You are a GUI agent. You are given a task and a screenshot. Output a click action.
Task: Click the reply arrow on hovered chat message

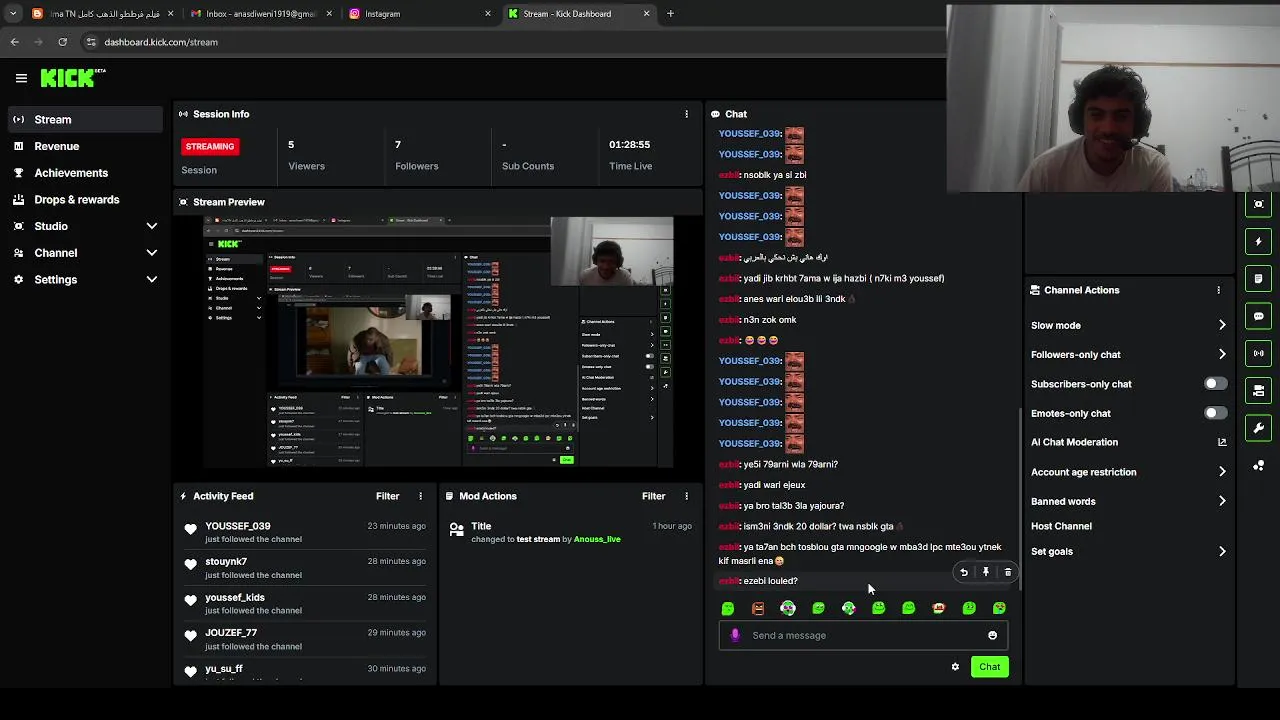964,572
